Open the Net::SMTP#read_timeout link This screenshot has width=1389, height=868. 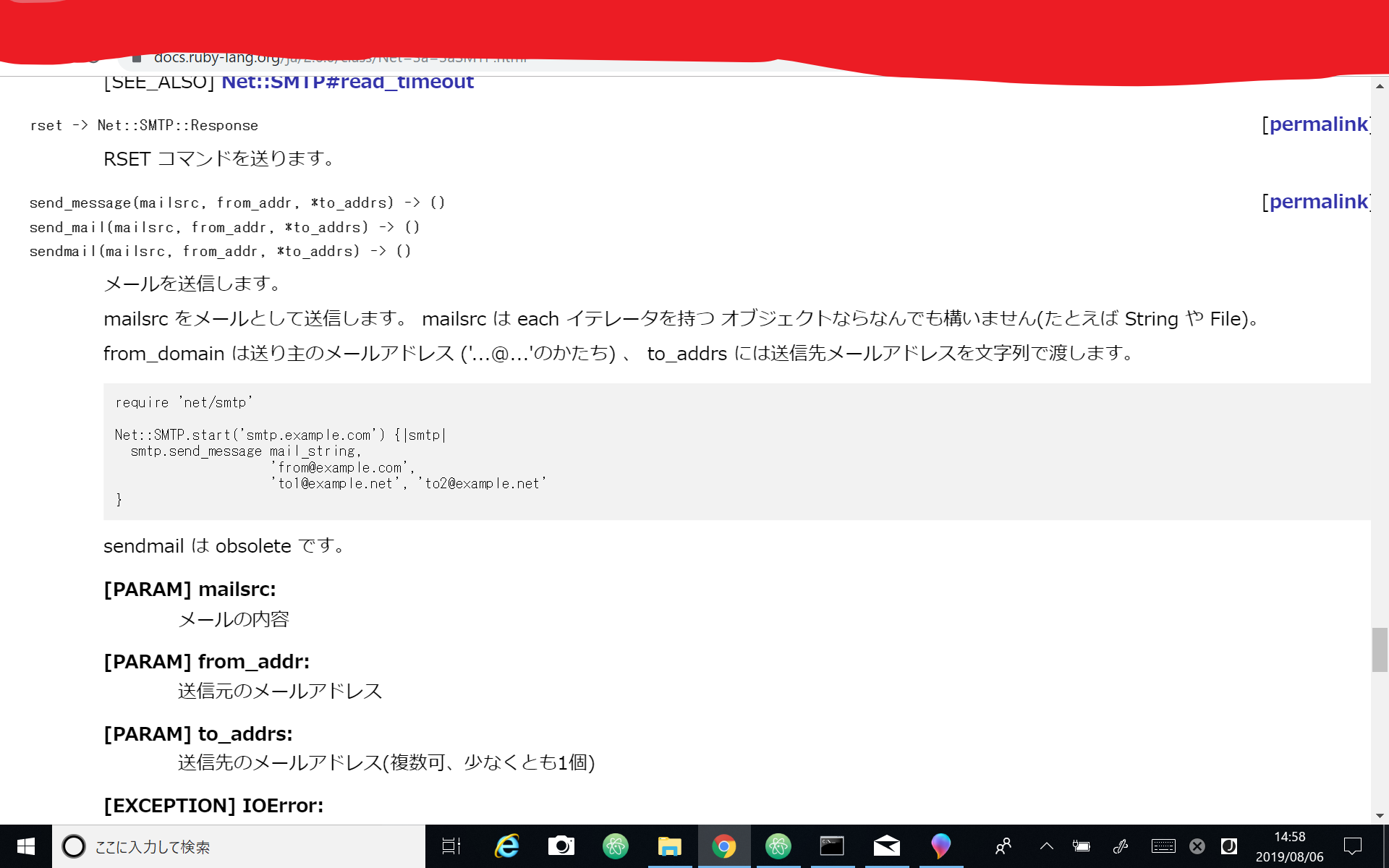(x=347, y=82)
